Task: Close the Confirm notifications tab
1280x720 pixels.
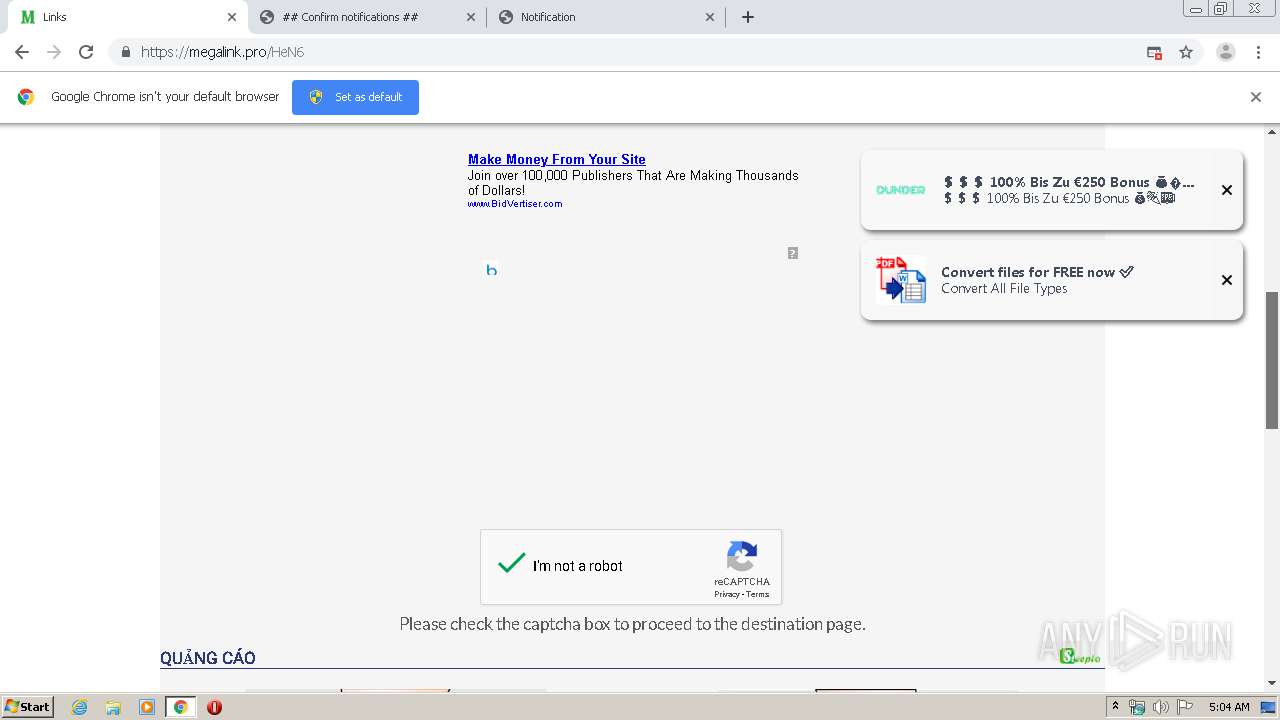Action: click(471, 17)
